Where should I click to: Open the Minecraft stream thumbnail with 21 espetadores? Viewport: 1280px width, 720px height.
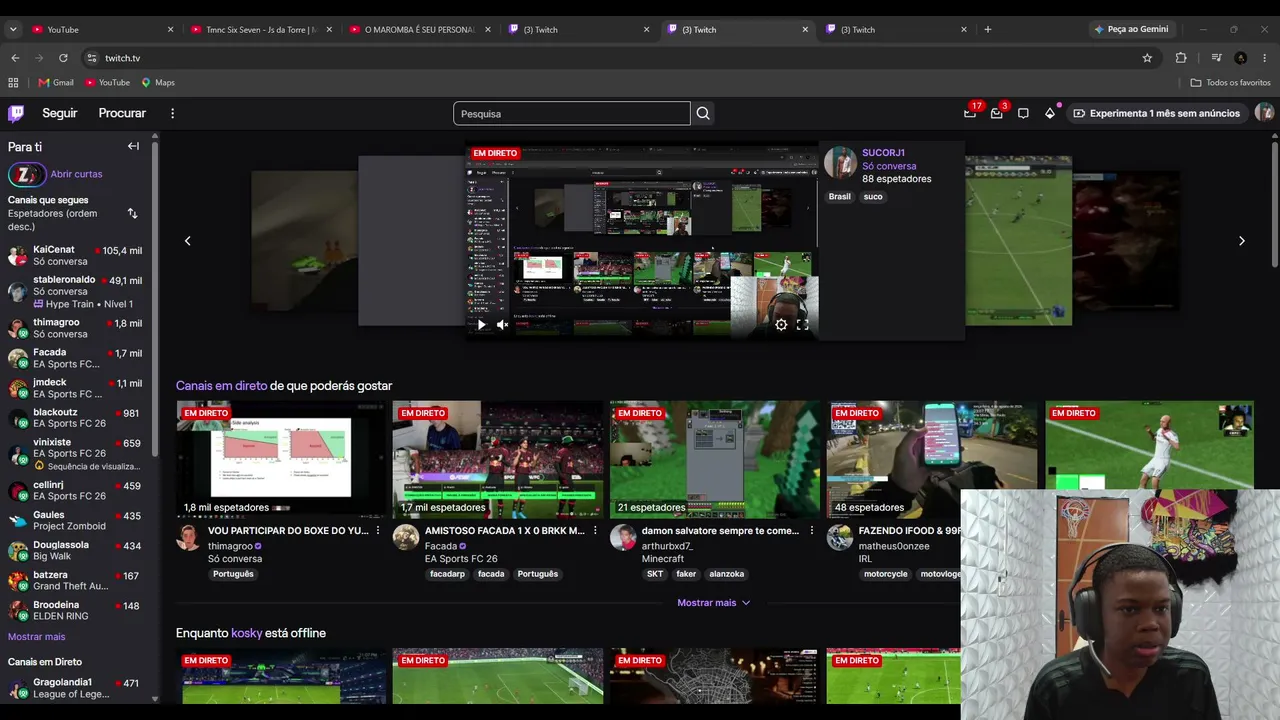click(715, 459)
